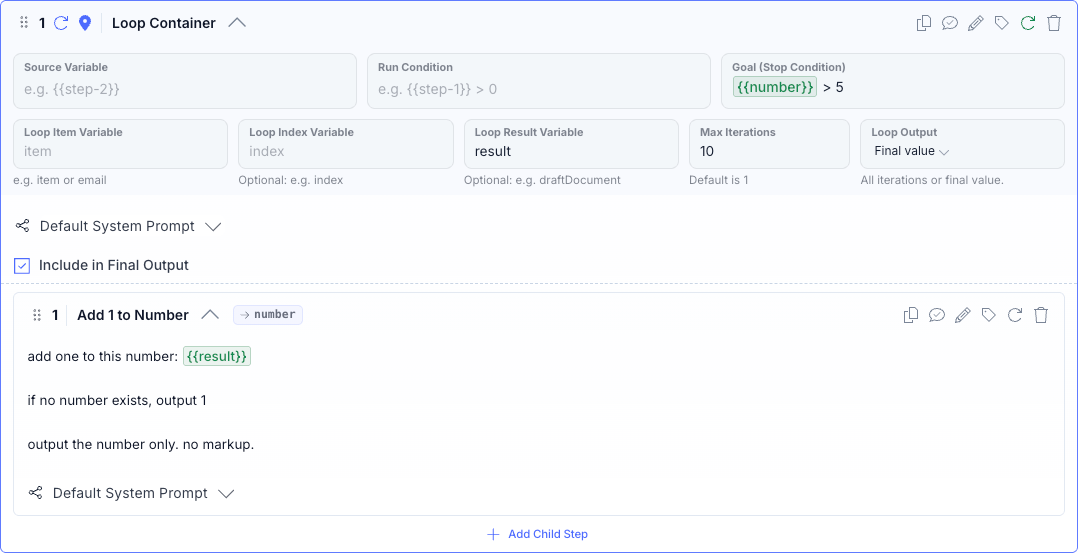Click the {{result}} variable token
Screen dimensions: 1078x553
(x=217, y=356)
